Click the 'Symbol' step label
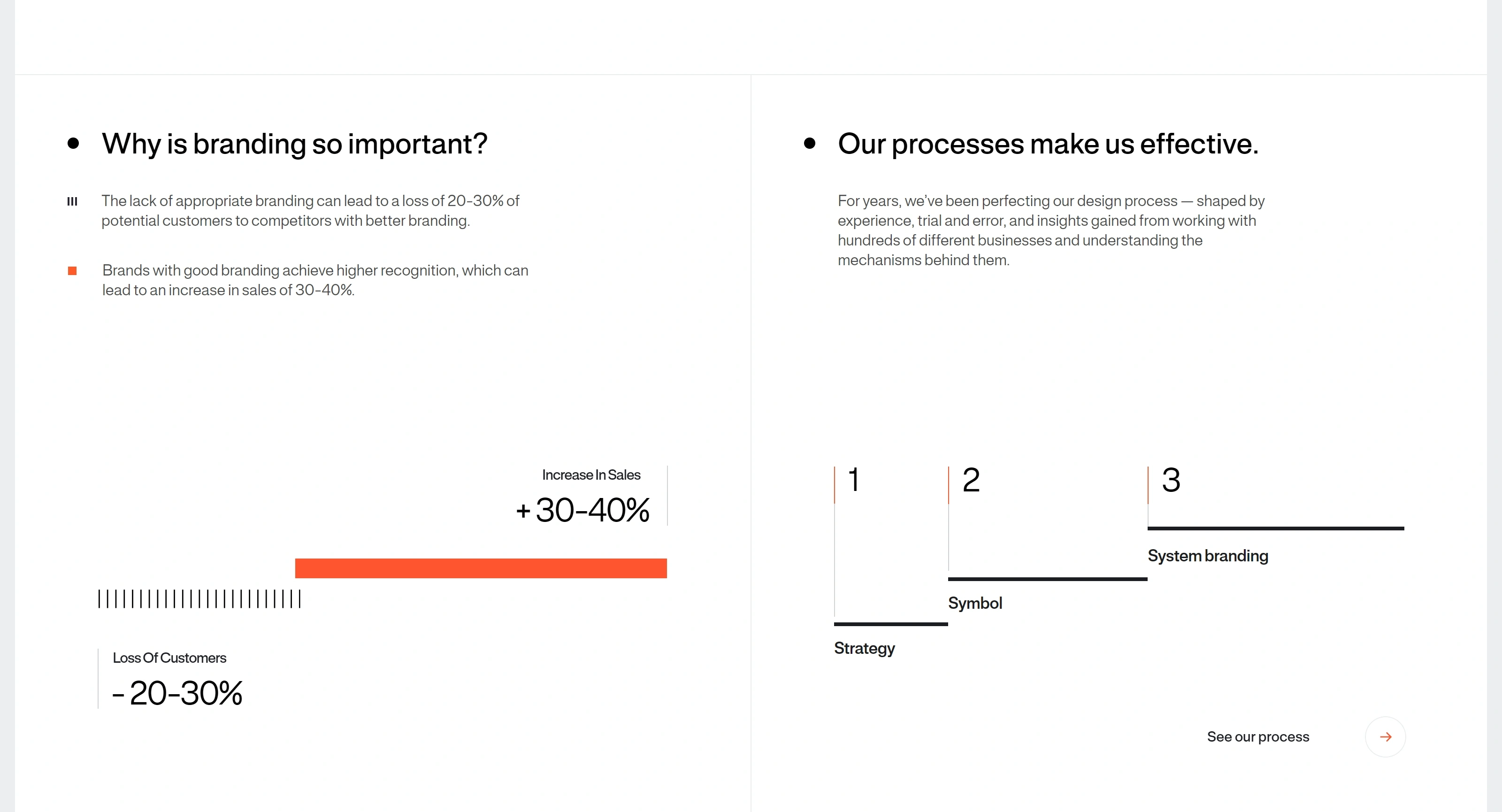Image resolution: width=1502 pixels, height=812 pixels. point(975,603)
